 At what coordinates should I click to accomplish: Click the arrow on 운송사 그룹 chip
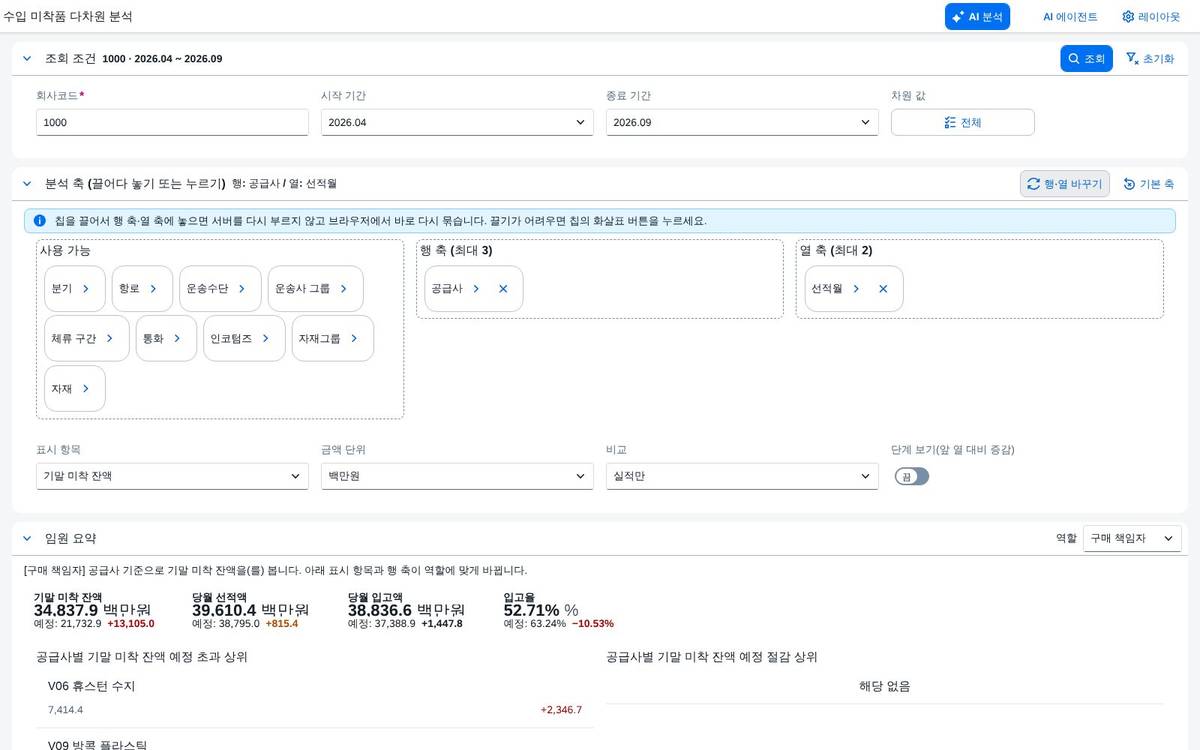343,288
